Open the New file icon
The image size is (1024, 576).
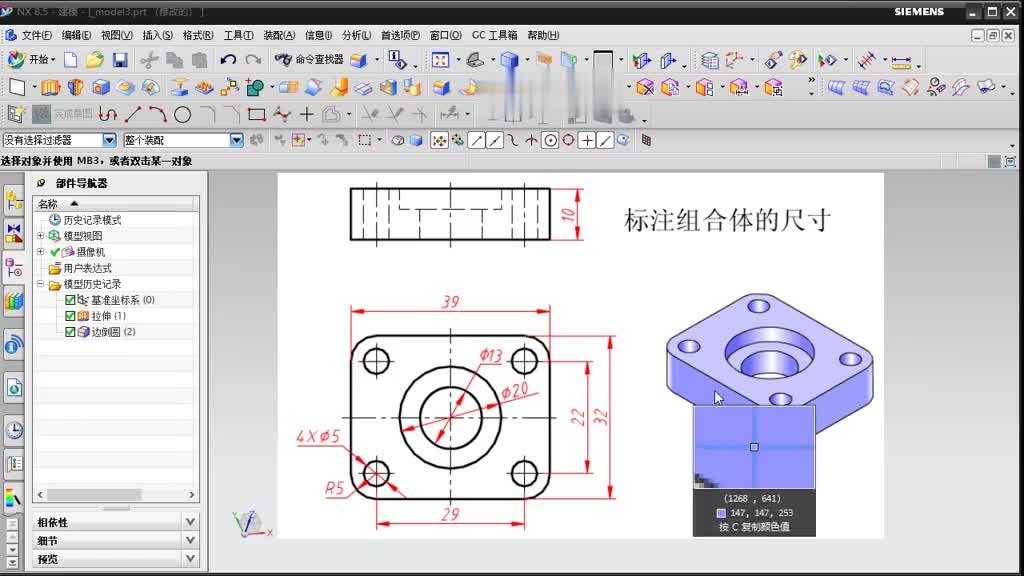[x=70, y=60]
